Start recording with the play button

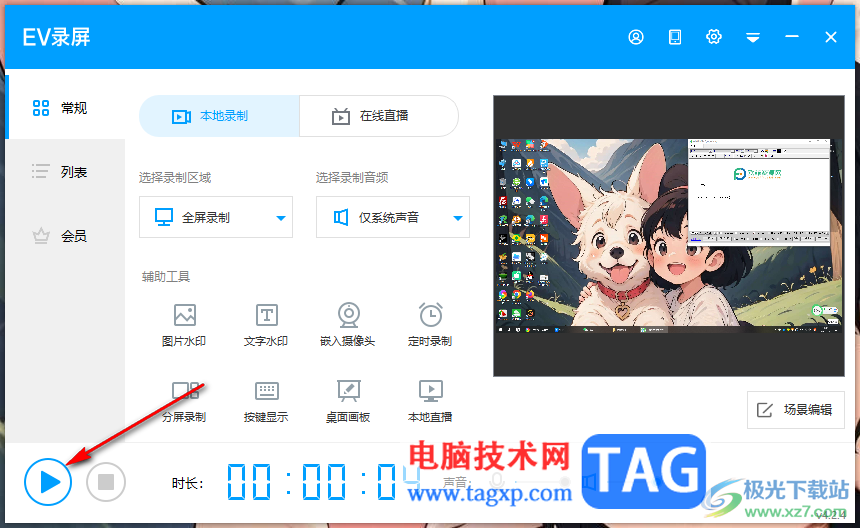[48, 482]
